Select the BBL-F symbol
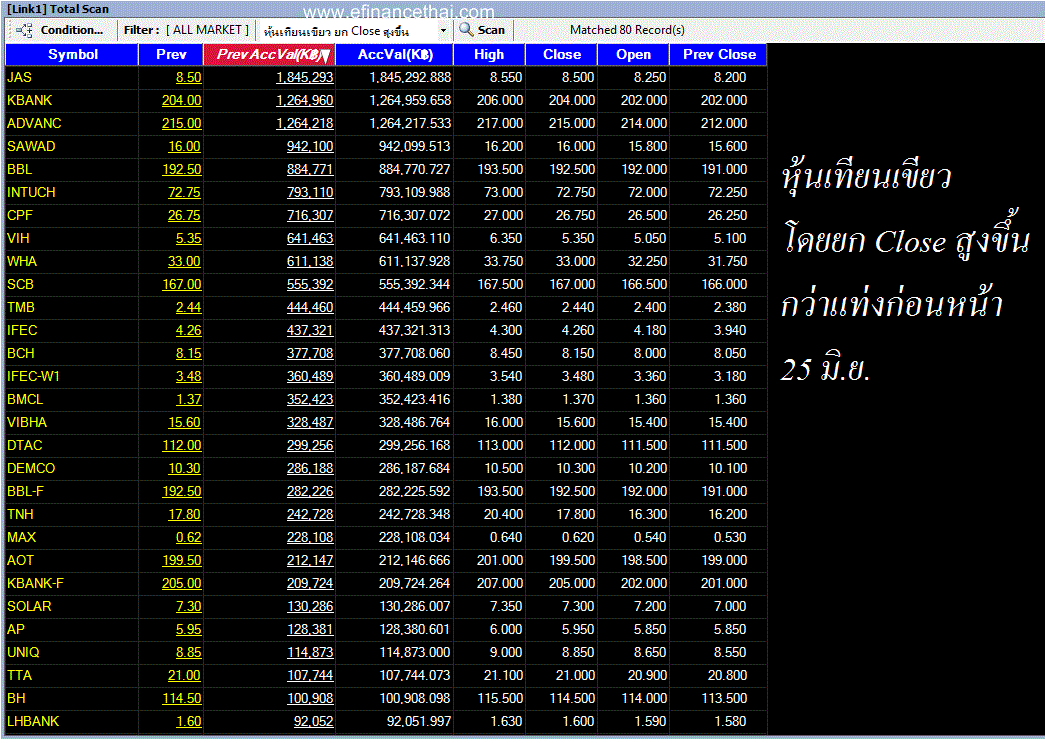Screen dimensions: 1045x743 (25, 491)
